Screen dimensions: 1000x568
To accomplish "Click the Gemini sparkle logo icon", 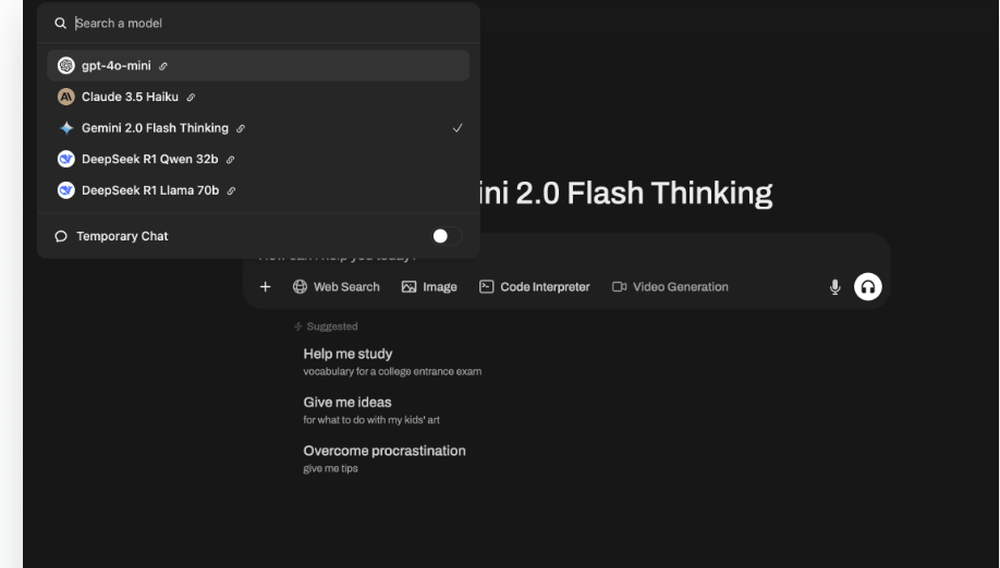I will [x=66, y=128].
